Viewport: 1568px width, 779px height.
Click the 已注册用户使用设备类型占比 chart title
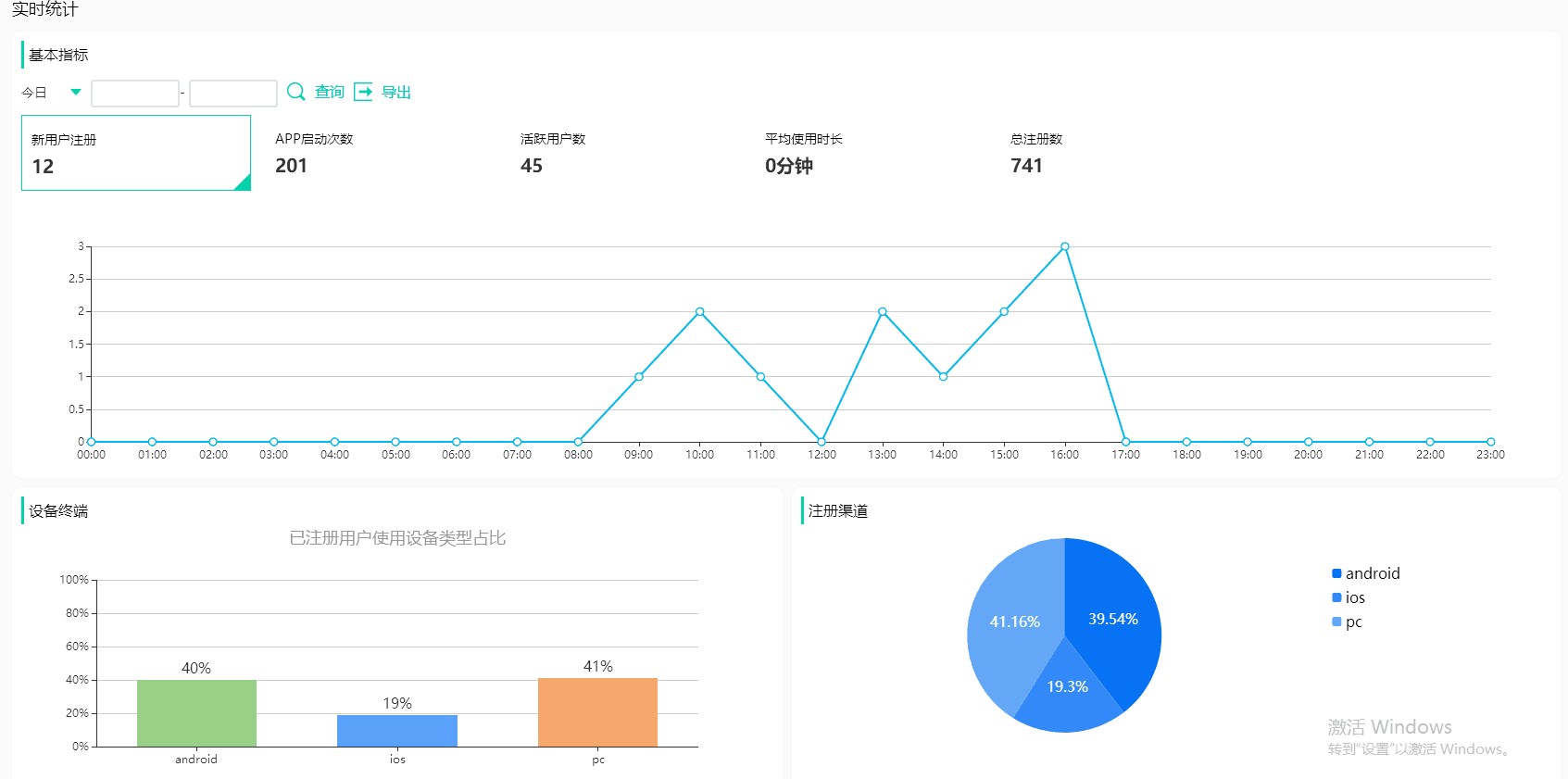(x=397, y=538)
